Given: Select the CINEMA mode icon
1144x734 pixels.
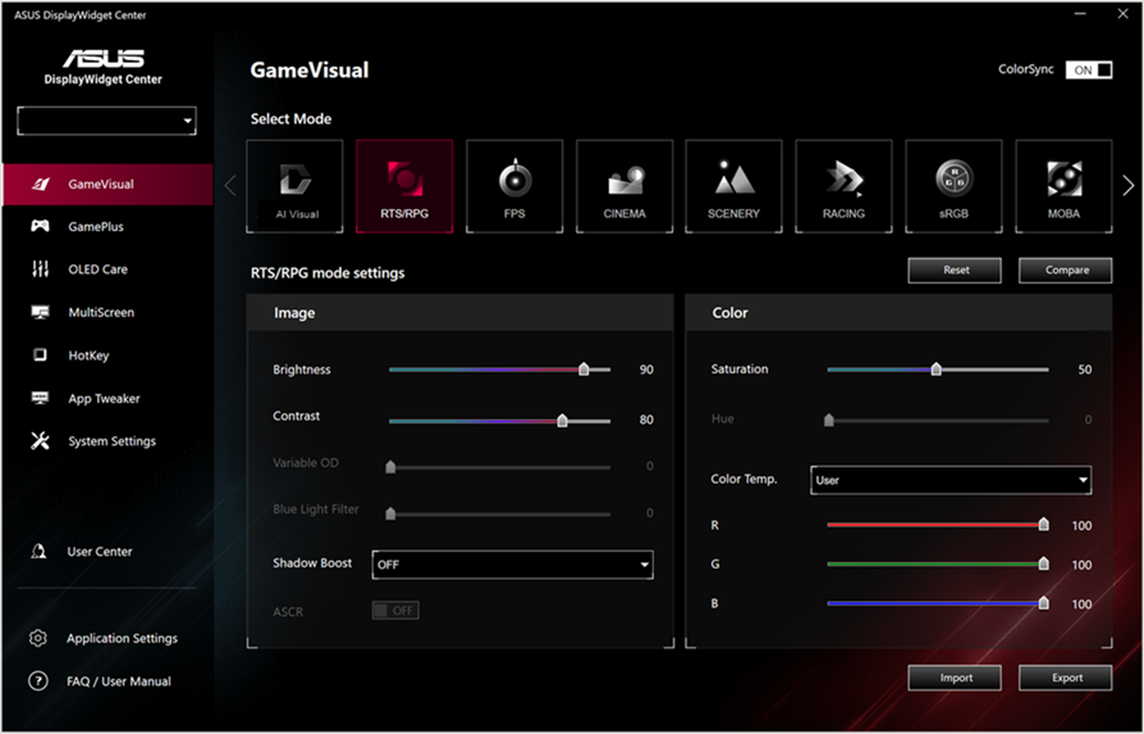Looking at the screenshot, I should click(x=624, y=186).
